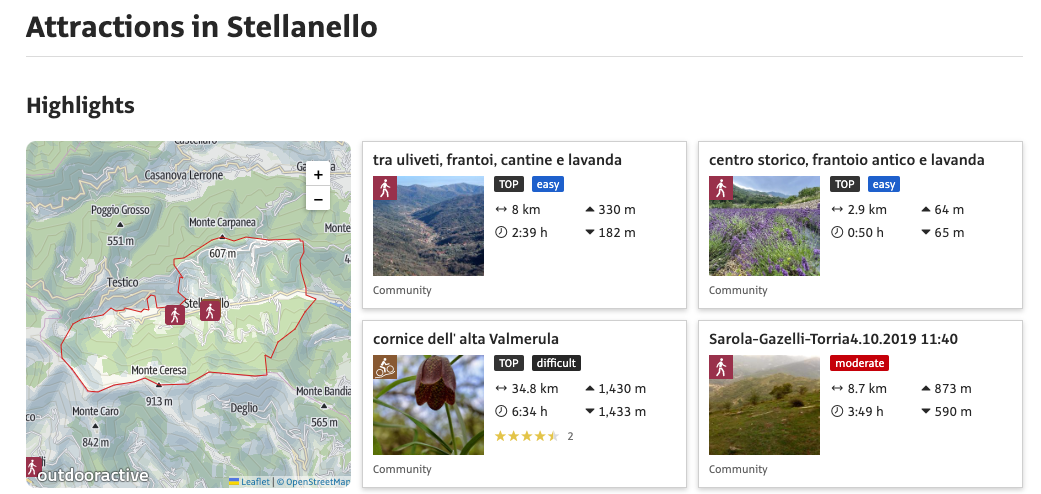This screenshot has width=1041, height=494.
Task: Click the Leaflet attribution link
Action: point(255,482)
